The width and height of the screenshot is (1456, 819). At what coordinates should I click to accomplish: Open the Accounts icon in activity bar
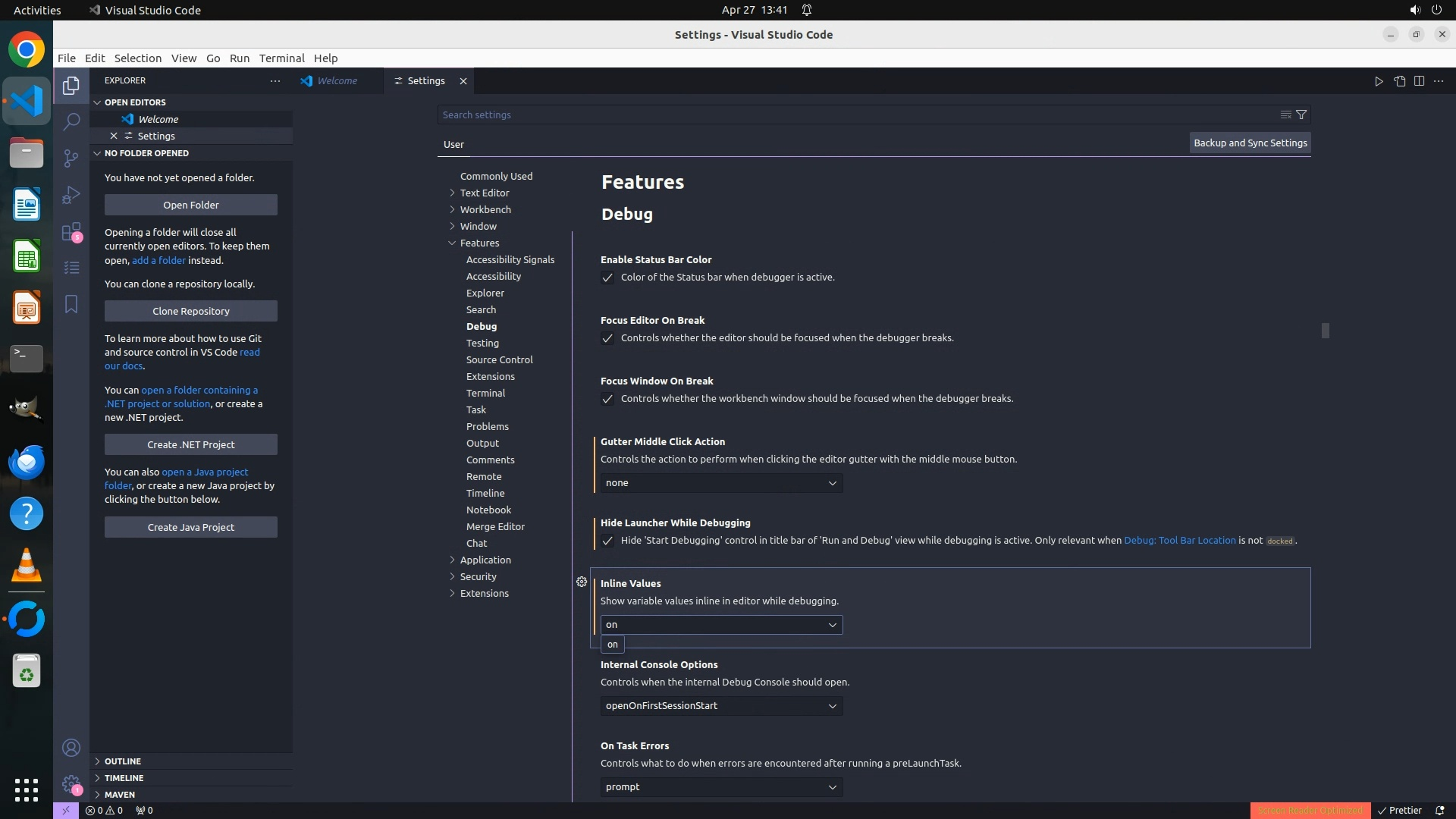(x=71, y=748)
